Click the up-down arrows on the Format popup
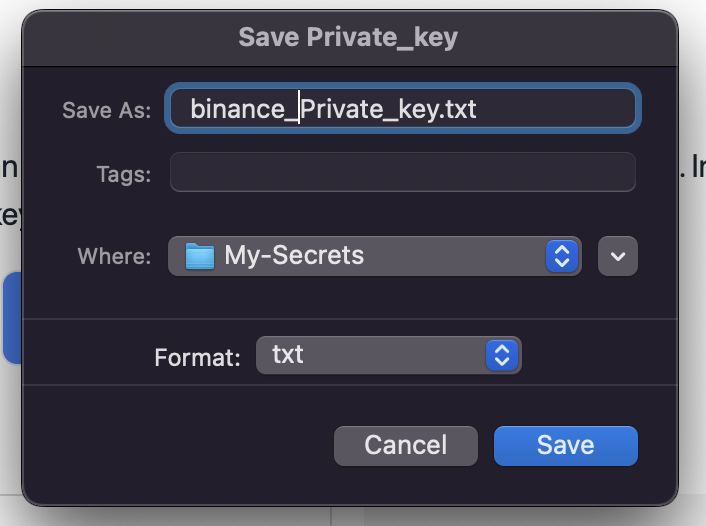 click(x=502, y=355)
